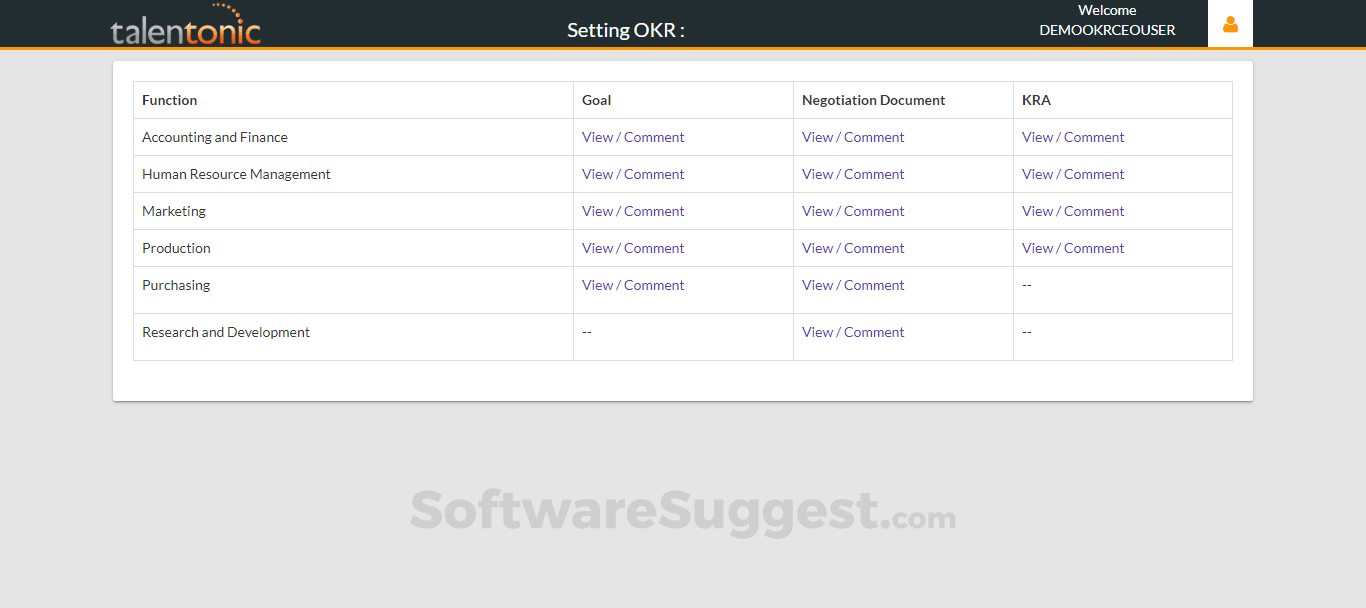Open Production Negotiation Document link
The height and width of the screenshot is (608, 1366).
(x=853, y=248)
